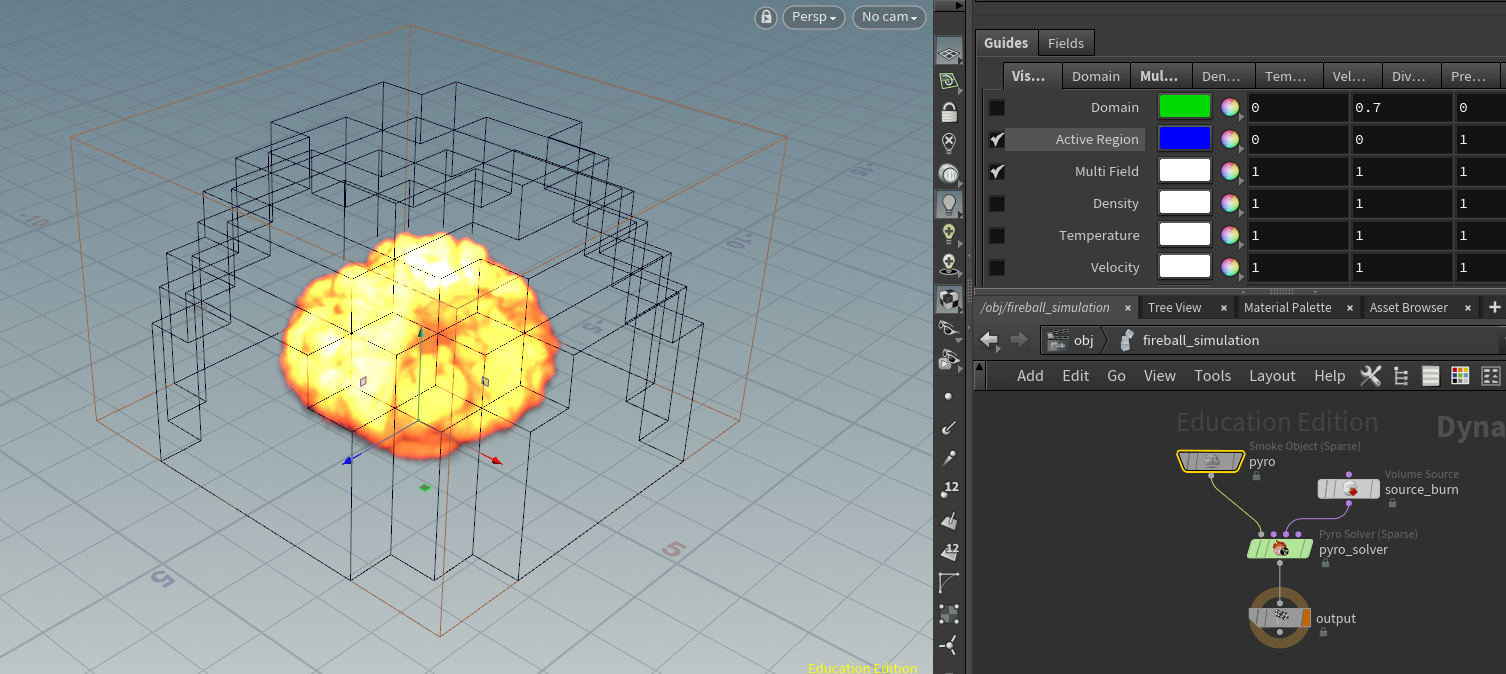This screenshot has height=674, width=1506.
Task: Click the construction plane icon
Action: click(949, 81)
